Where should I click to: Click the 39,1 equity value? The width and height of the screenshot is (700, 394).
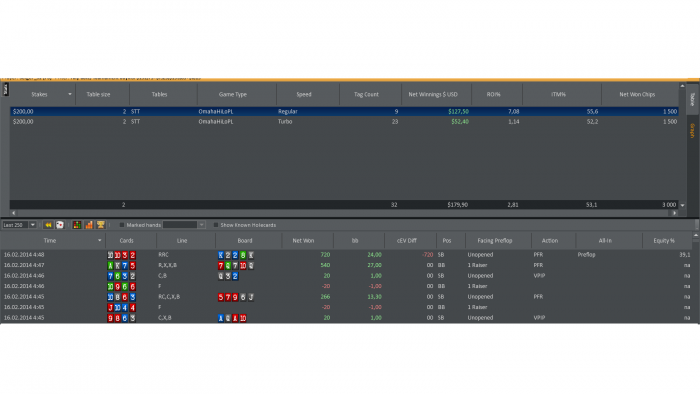pos(685,255)
